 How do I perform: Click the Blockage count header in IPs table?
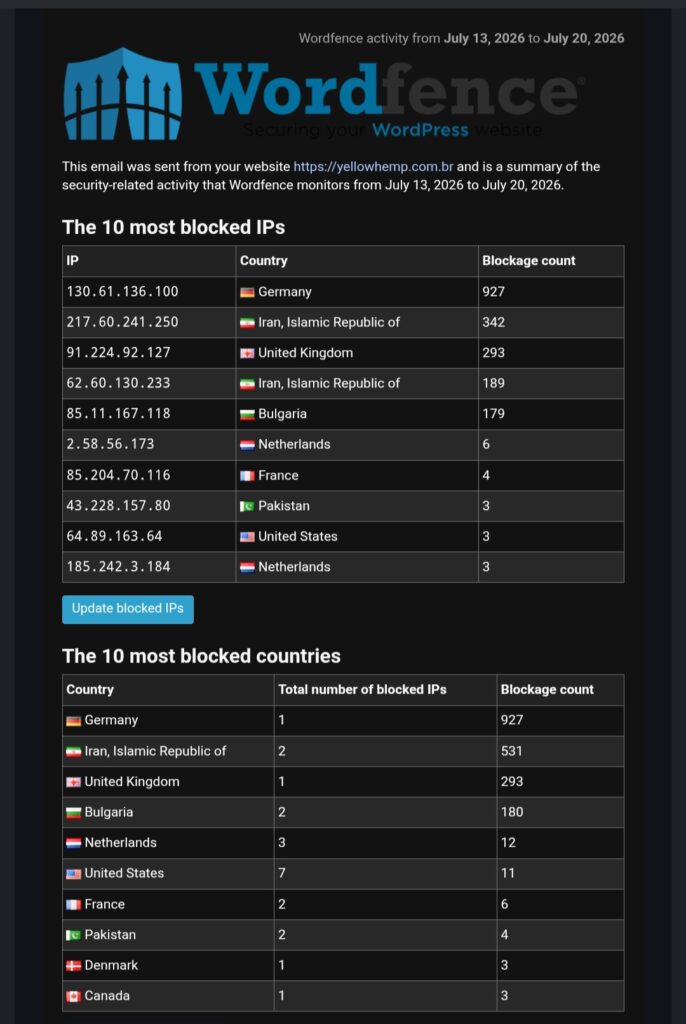coord(529,261)
